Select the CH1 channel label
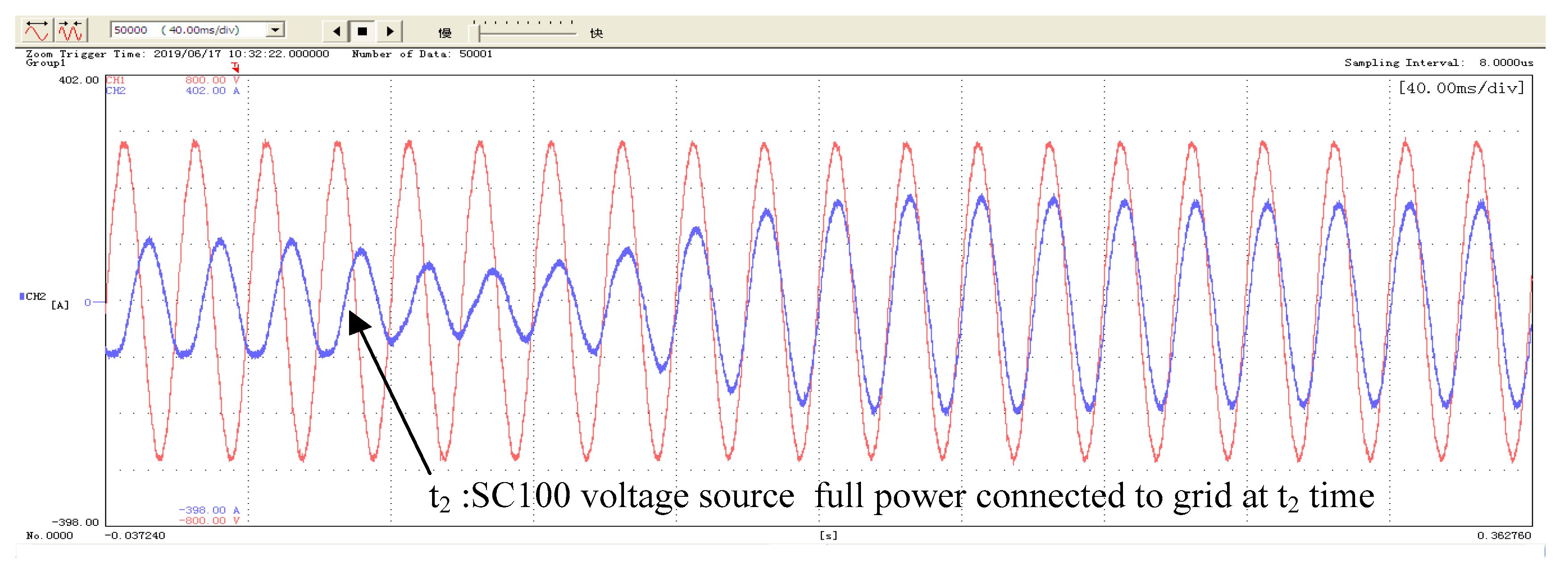The image size is (1568, 582). (x=115, y=80)
